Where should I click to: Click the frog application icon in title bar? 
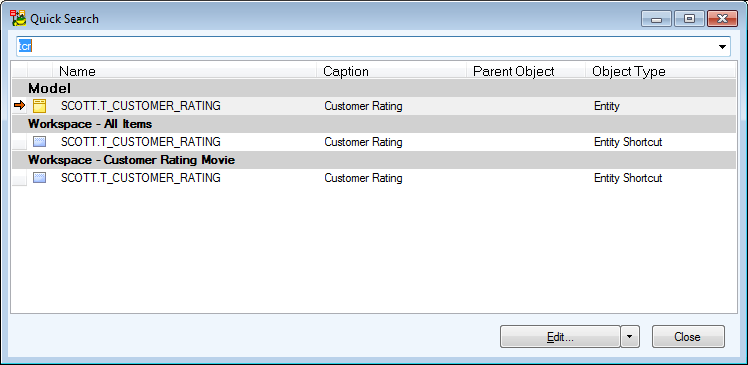(18, 19)
